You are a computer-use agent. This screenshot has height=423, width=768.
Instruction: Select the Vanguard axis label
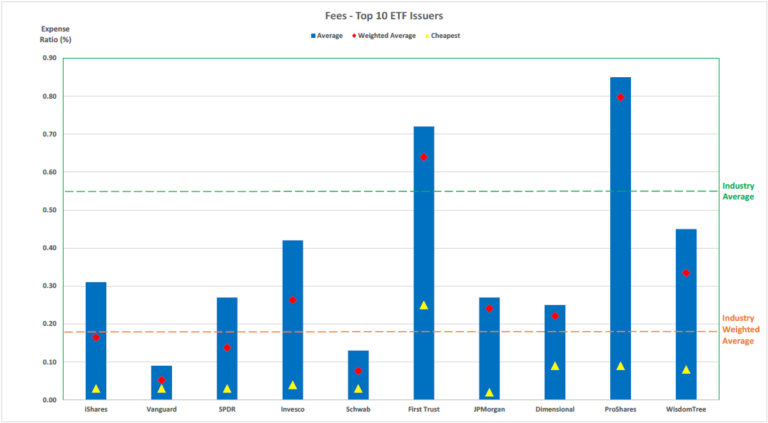click(162, 409)
